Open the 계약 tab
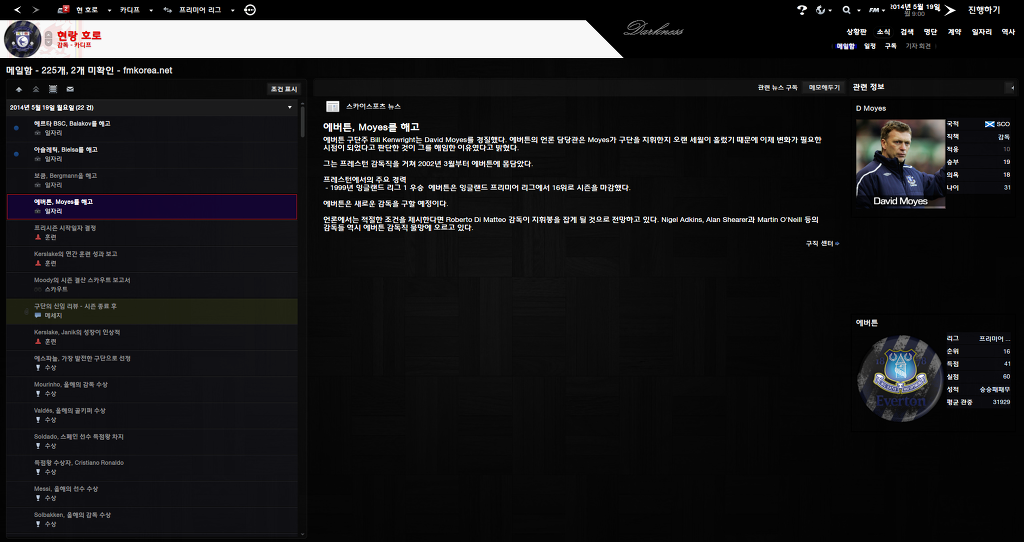The image size is (1024, 542). [x=954, y=31]
